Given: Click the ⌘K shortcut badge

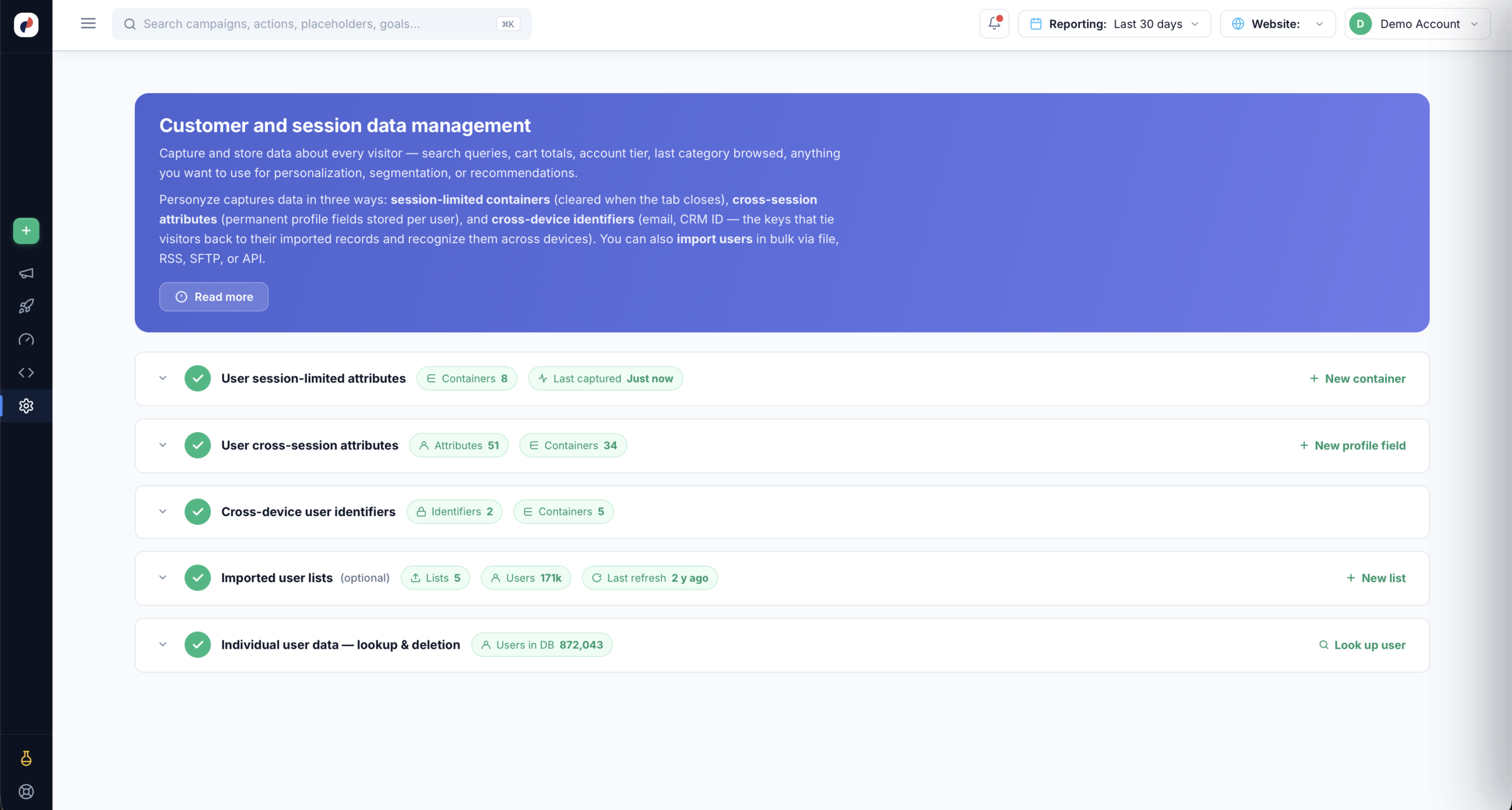Looking at the screenshot, I should tap(508, 24).
